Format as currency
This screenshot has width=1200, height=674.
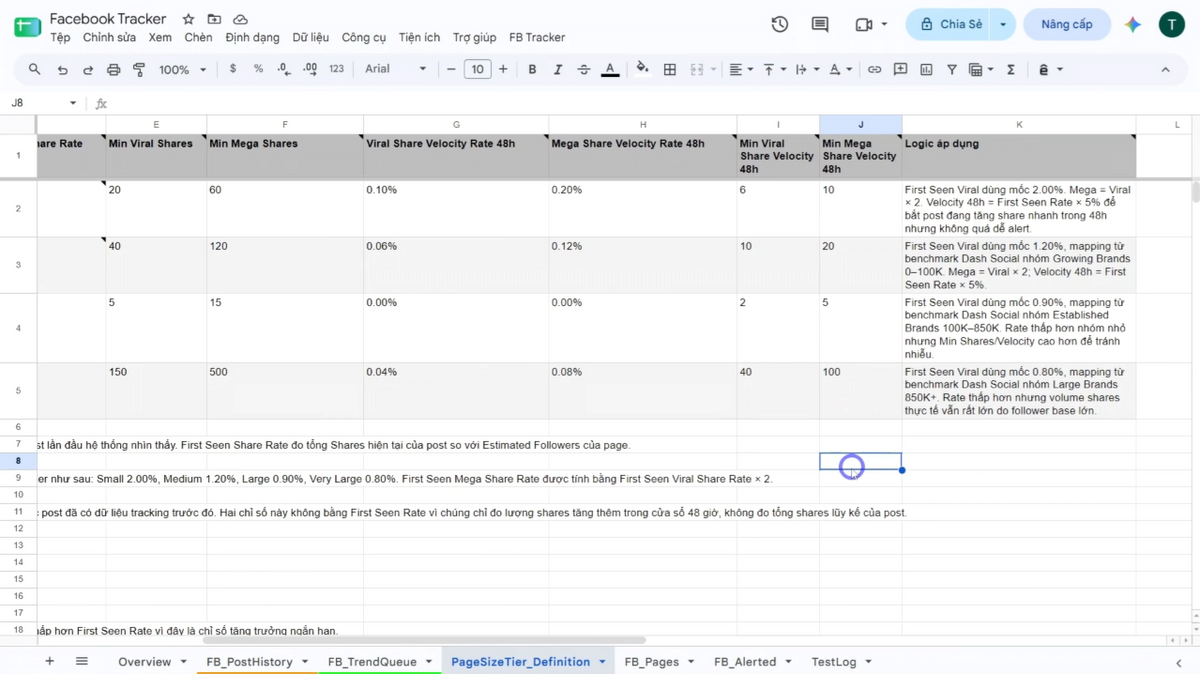pyautogui.click(x=233, y=69)
